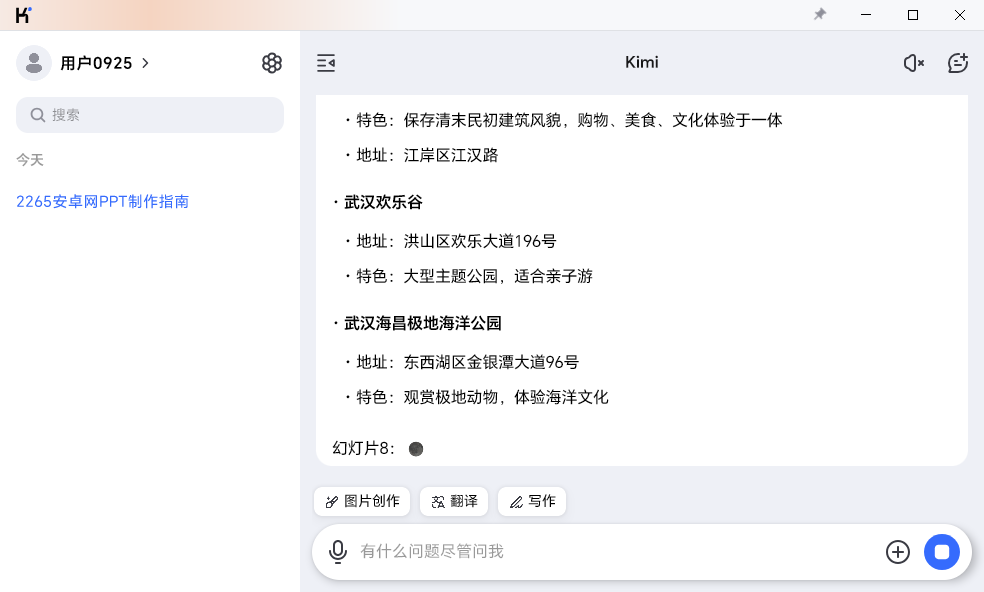The height and width of the screenshot is (592, 984).
Task: Collapse the chat history sidebar
Action: point(326,62)
